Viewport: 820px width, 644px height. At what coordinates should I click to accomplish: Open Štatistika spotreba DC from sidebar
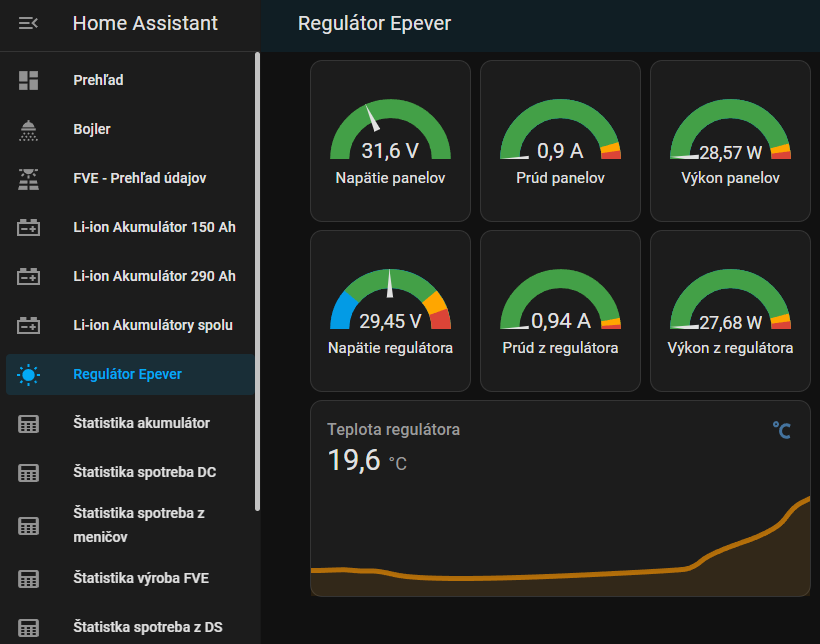pos(144,472)
